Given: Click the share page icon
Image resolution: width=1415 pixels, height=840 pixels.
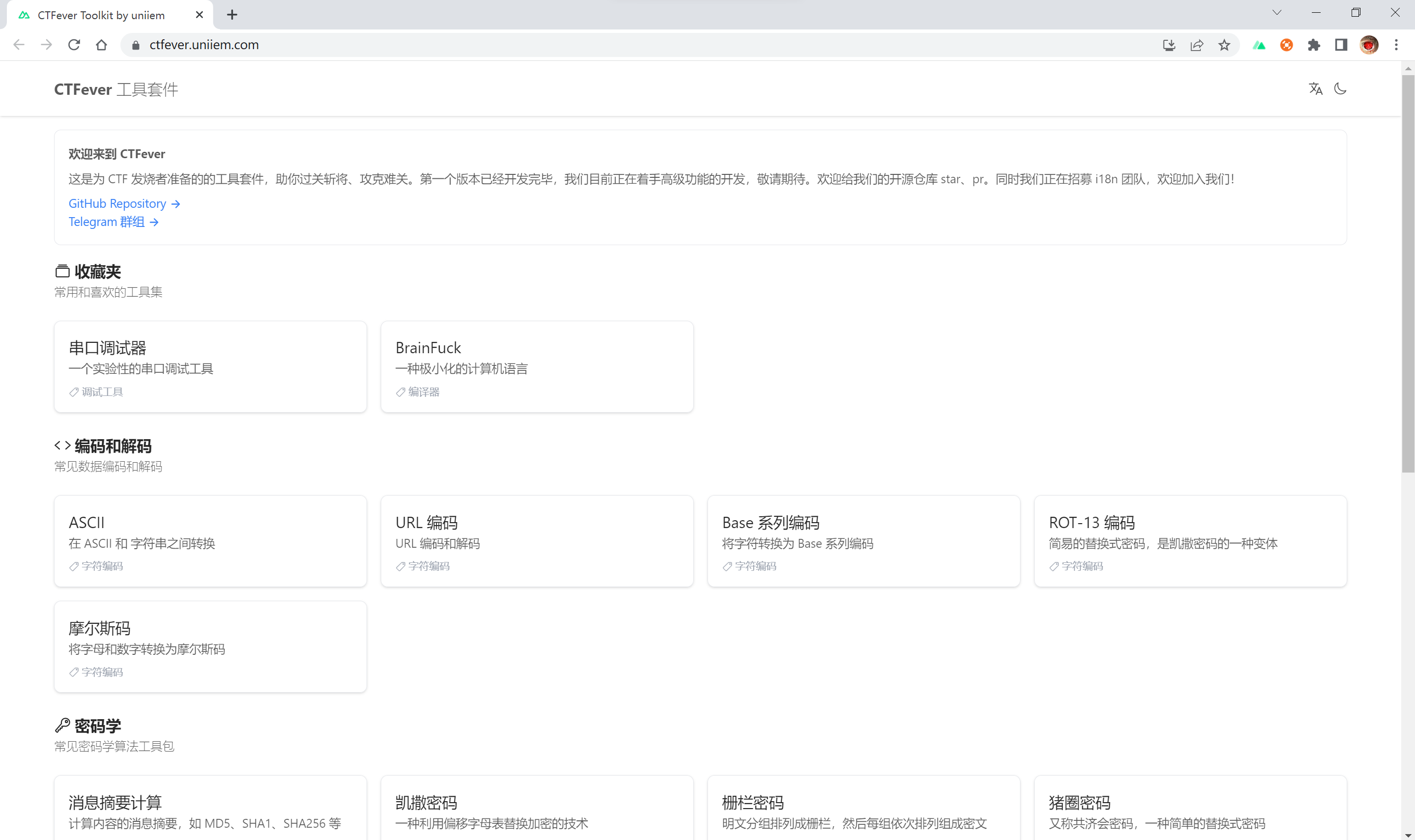Looking at the screenshot, I should click(x=1196, y=45).
